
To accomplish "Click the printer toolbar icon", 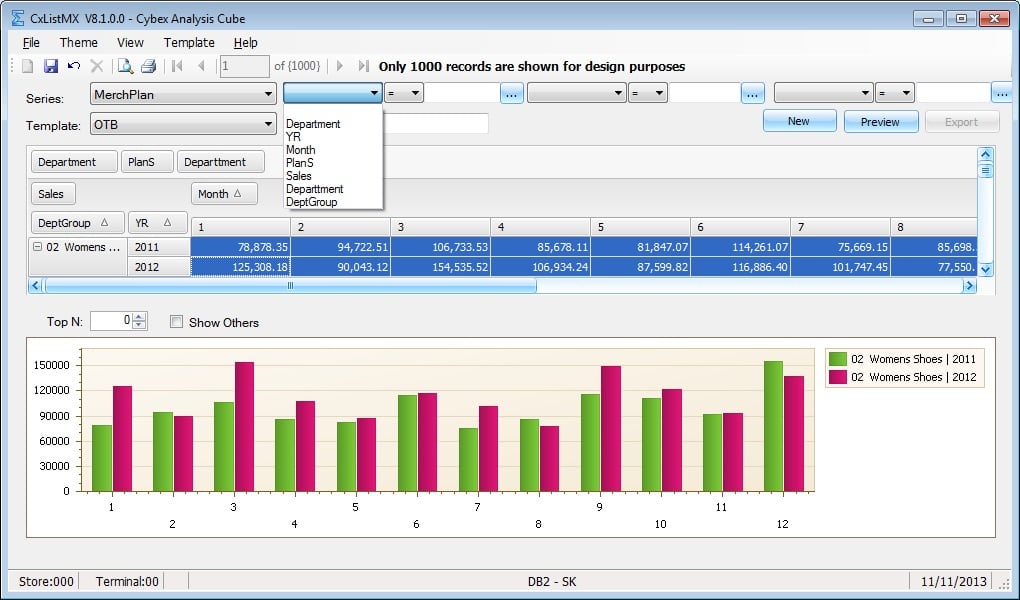I will (148, 66).
